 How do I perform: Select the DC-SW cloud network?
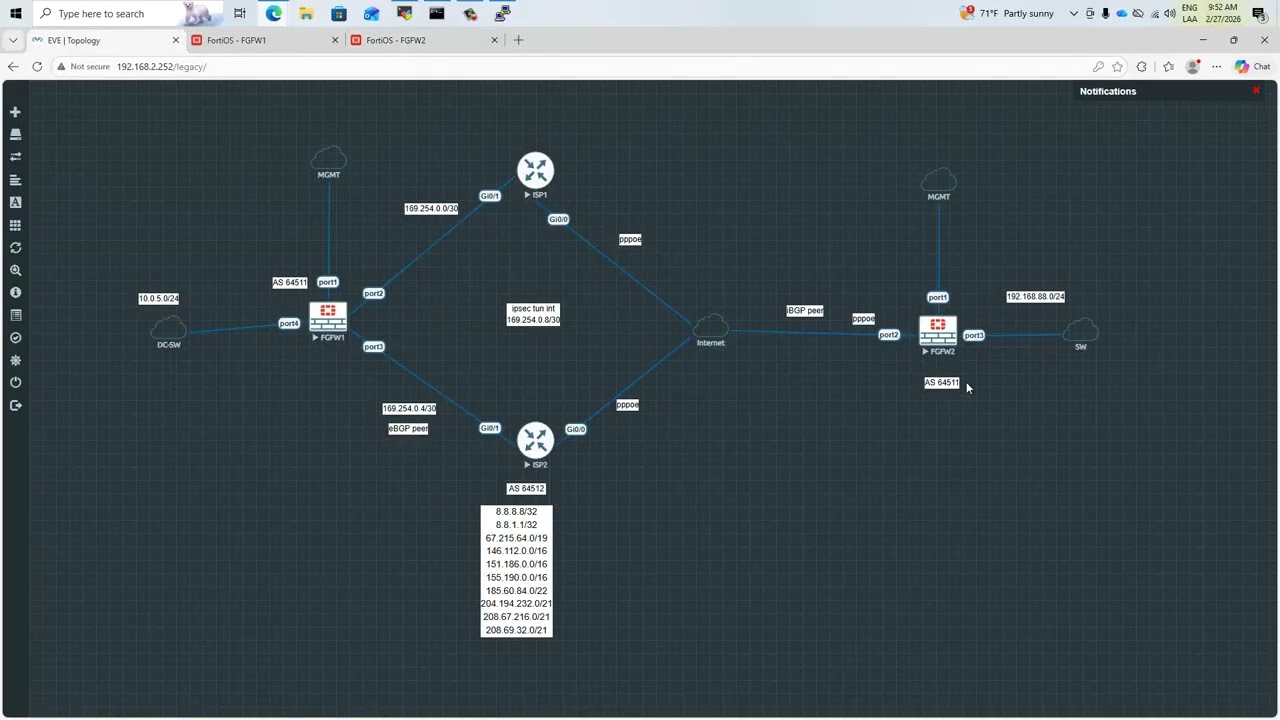pos(168,327)
